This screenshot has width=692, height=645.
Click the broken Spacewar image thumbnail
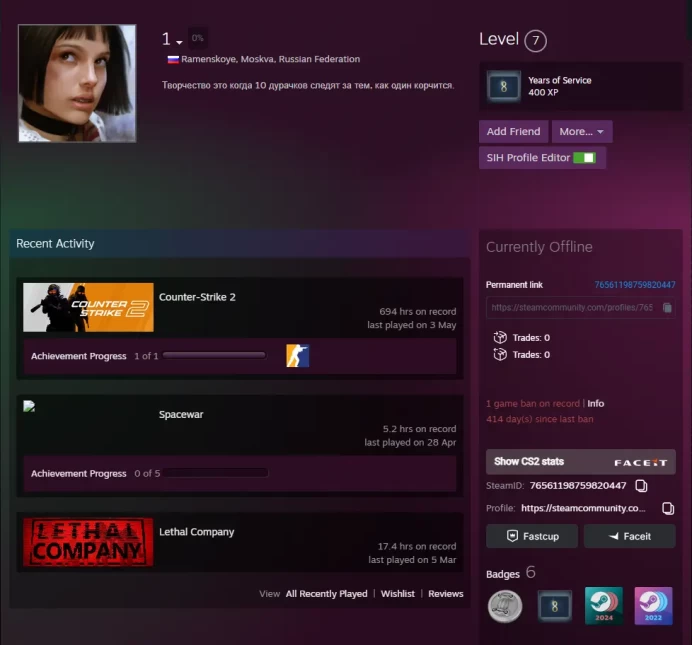pyautogui.click(x=29, y=406)
